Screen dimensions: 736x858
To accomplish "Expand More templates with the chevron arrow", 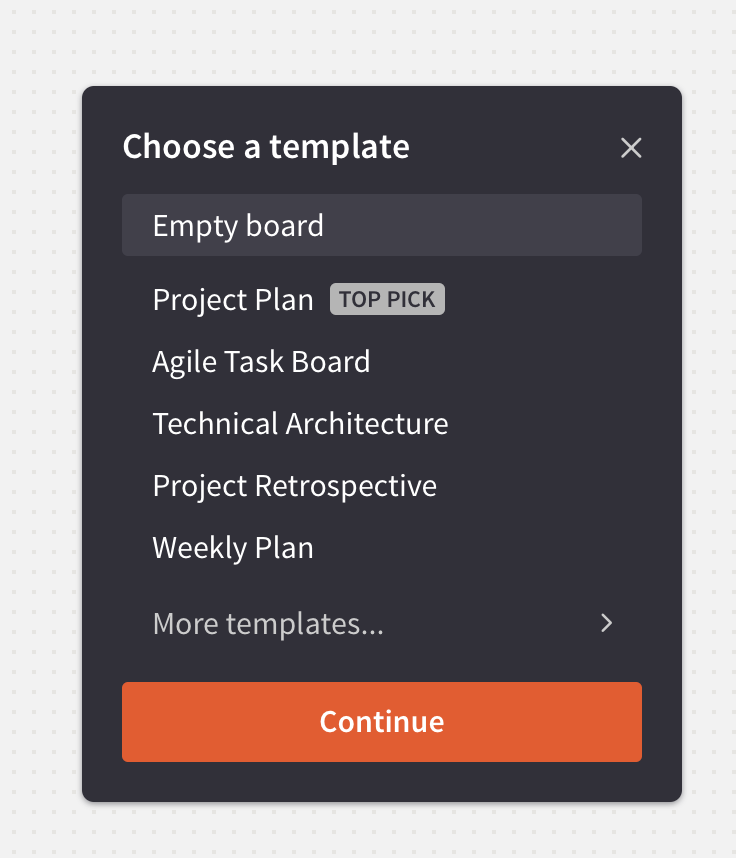I will pyautogui.click(x=606, y=624).
